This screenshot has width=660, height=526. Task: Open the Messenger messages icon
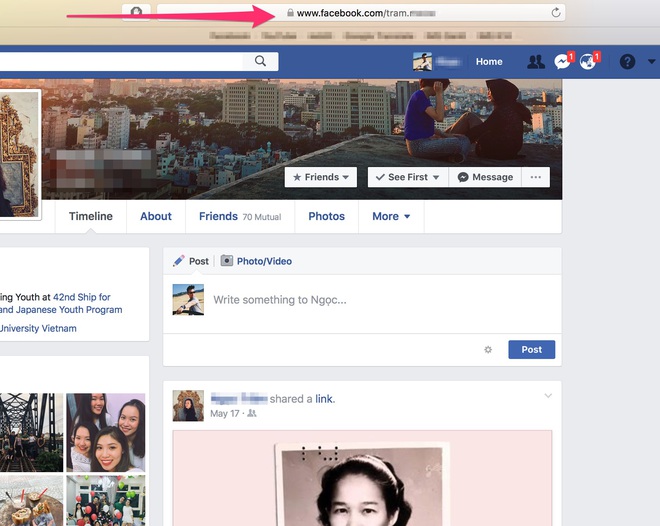click(562, 62)
